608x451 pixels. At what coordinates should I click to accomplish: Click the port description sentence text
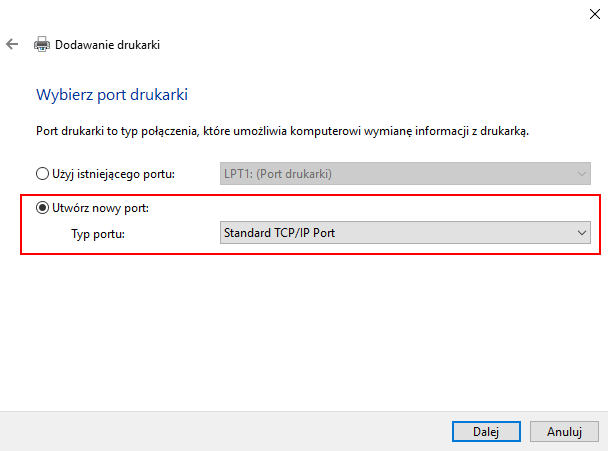pyautogui.click(x=282, y=131)
